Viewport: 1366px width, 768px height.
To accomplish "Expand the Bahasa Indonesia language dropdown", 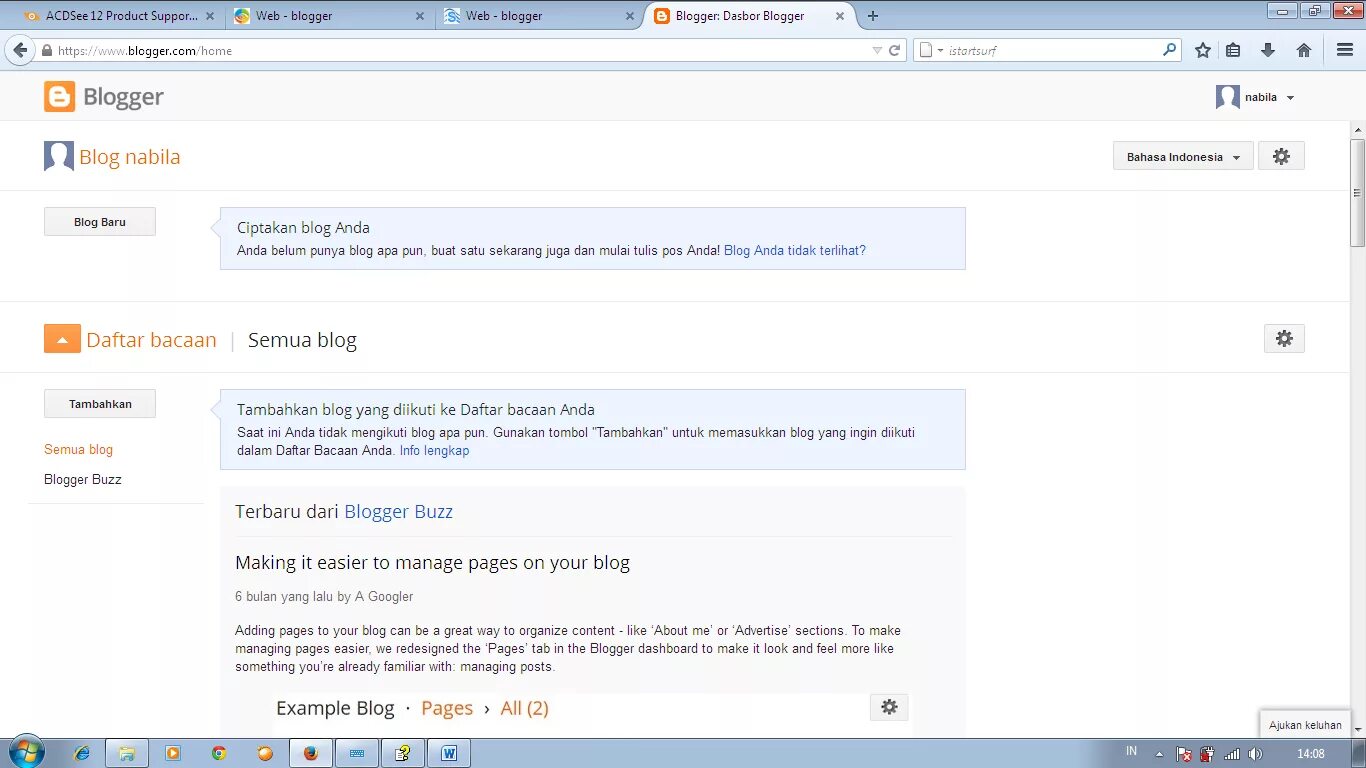I will coord(1183,157).
